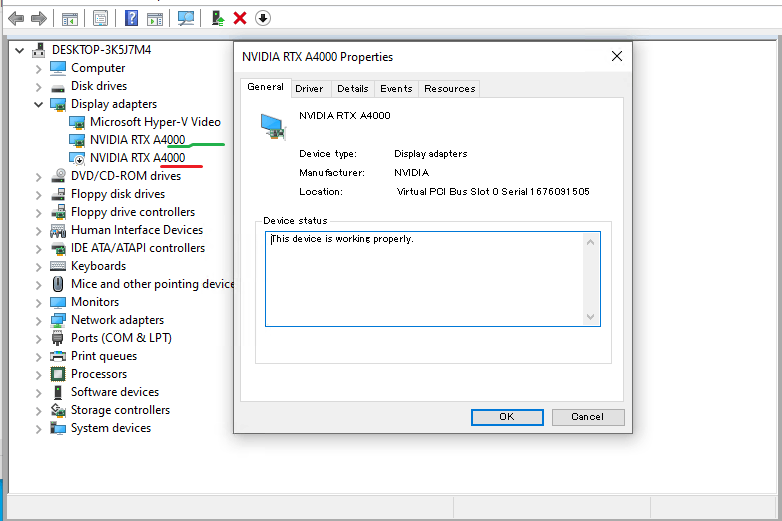Click the Cancel button
782x521 pixels.
click(587, 417)
